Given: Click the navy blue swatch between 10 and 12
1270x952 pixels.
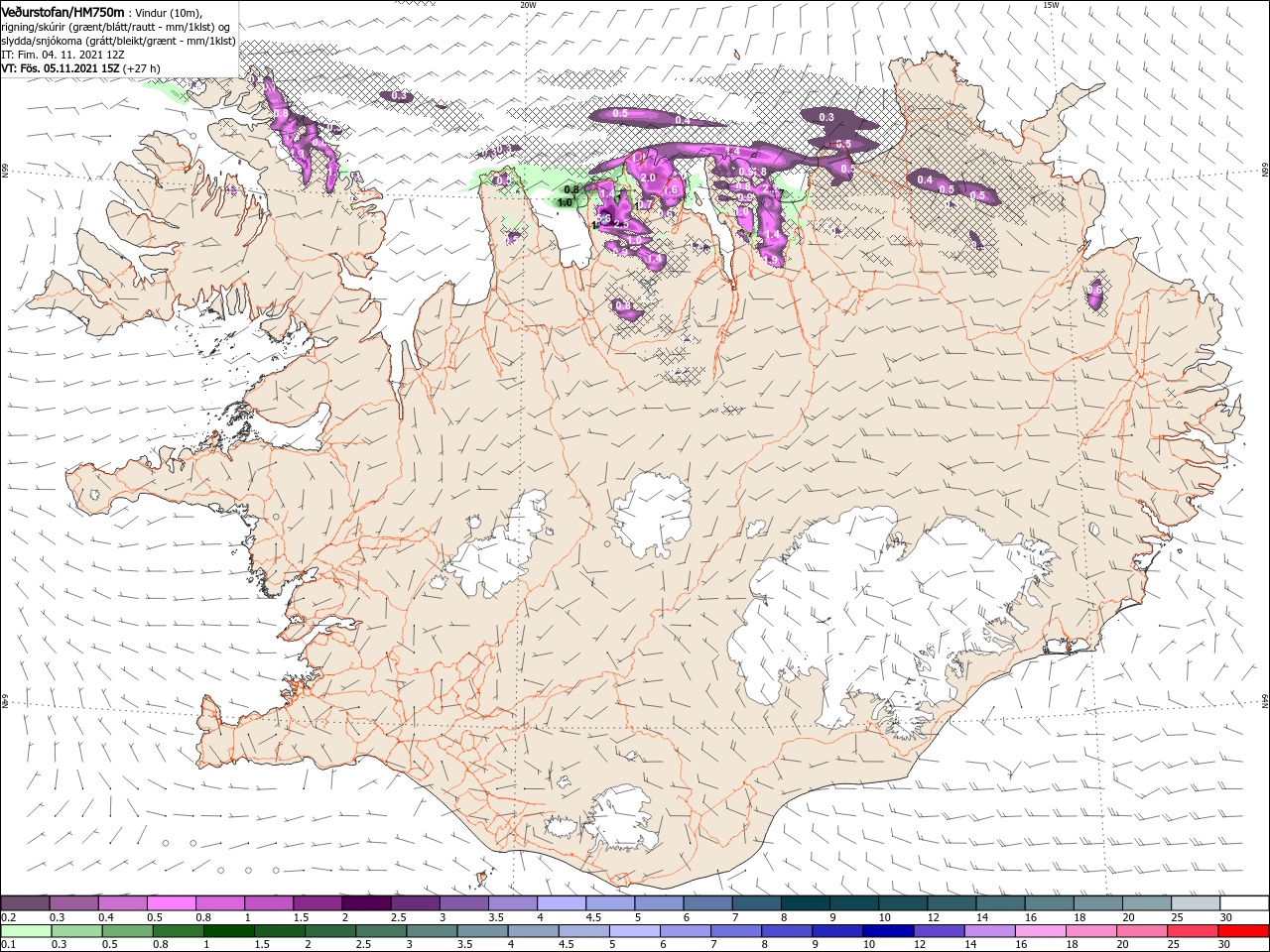Looking at the screenshot, I should click(887, 931).
